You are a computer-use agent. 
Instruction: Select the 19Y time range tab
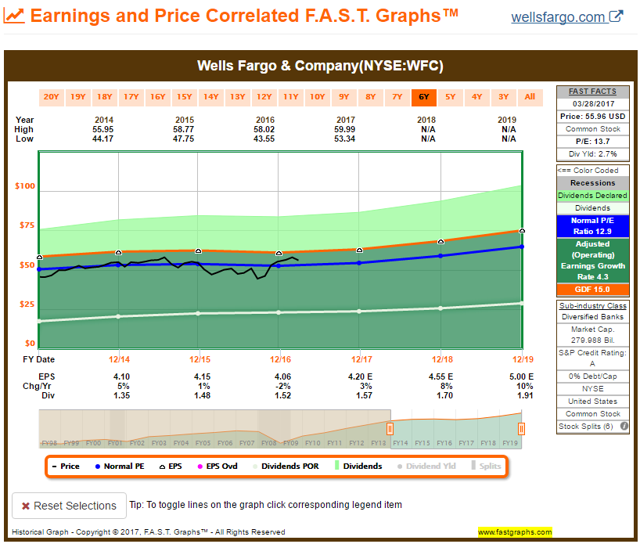click(78, 97)
